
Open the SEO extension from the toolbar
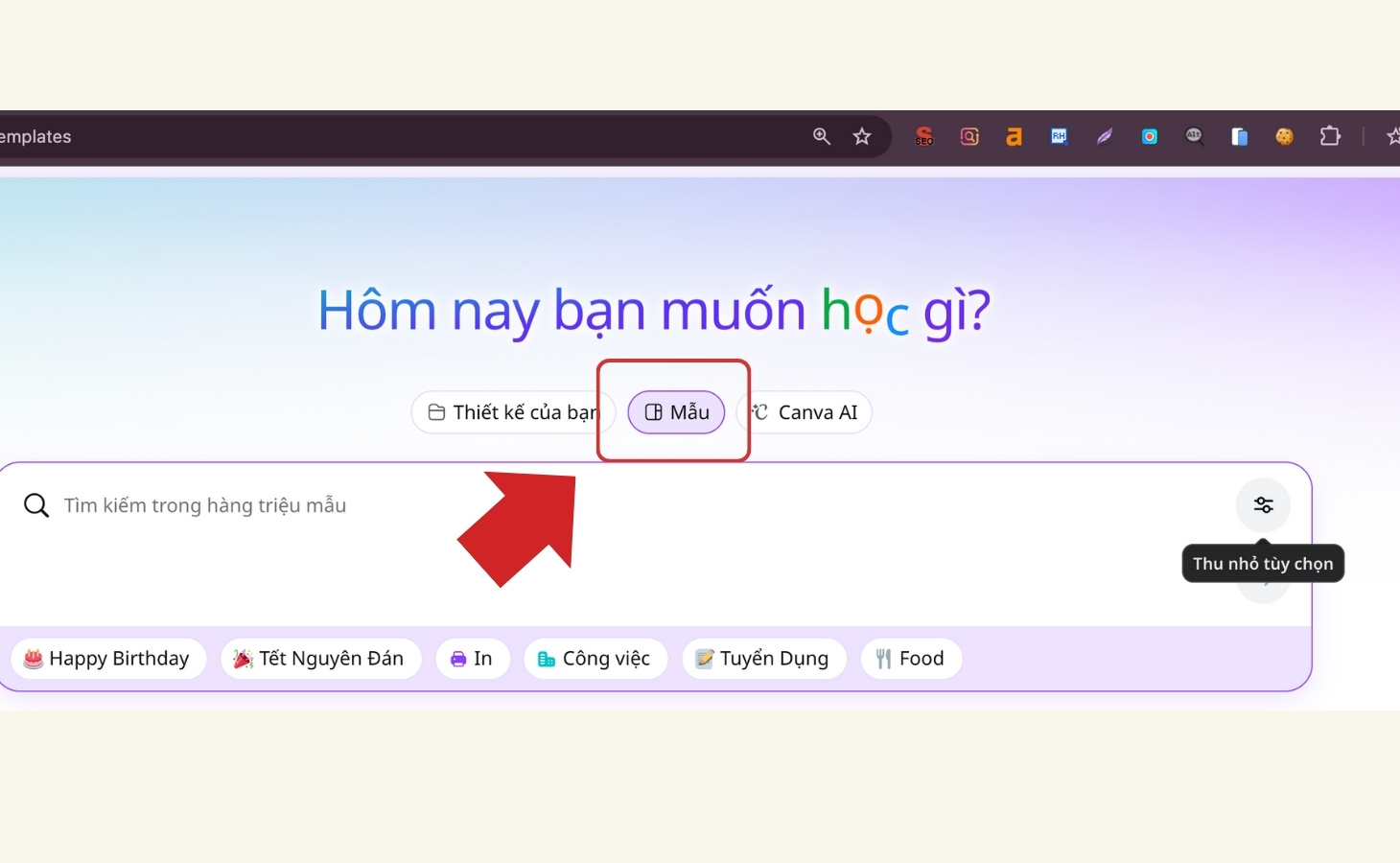pos(924,136)
